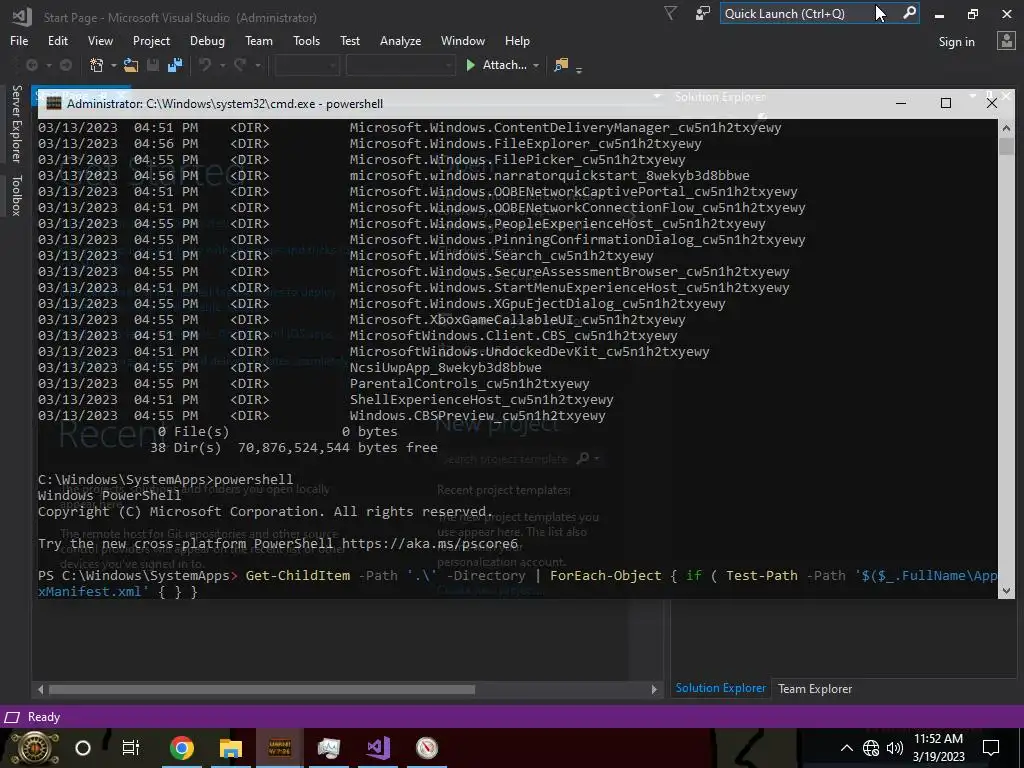Open the Tools menu

(x=306, y=40)
